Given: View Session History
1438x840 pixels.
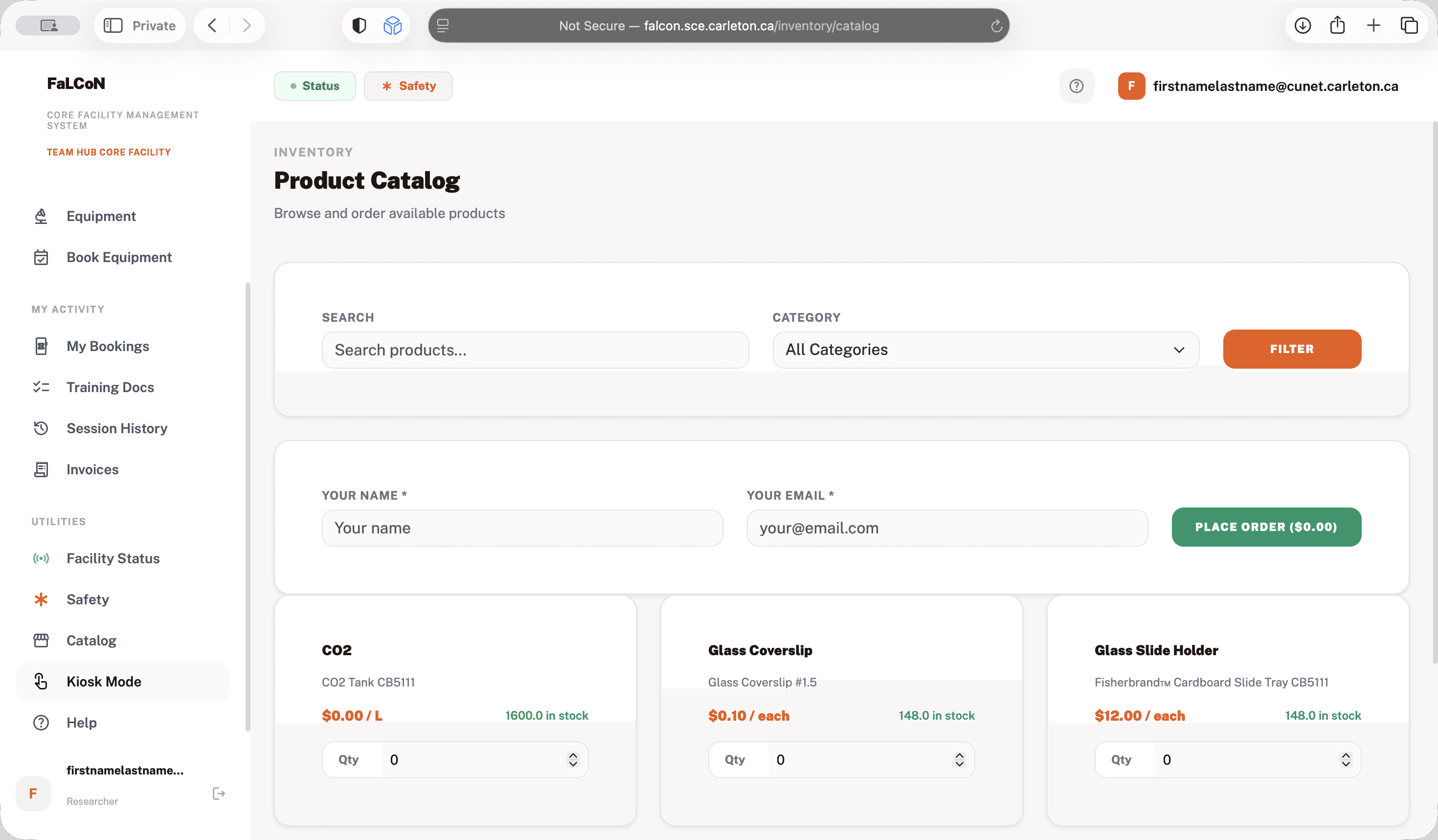Looking at the screenshot, I should pos(116,428).
